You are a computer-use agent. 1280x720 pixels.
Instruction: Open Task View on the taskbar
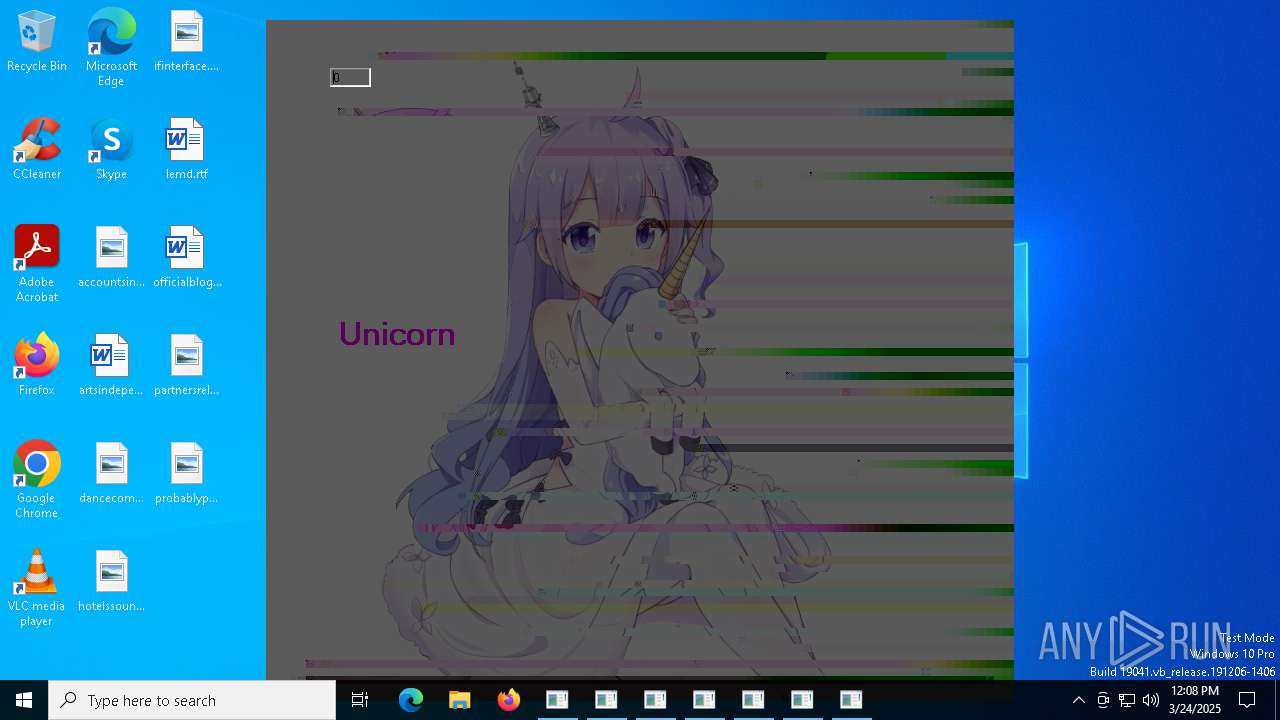[360, 700]
